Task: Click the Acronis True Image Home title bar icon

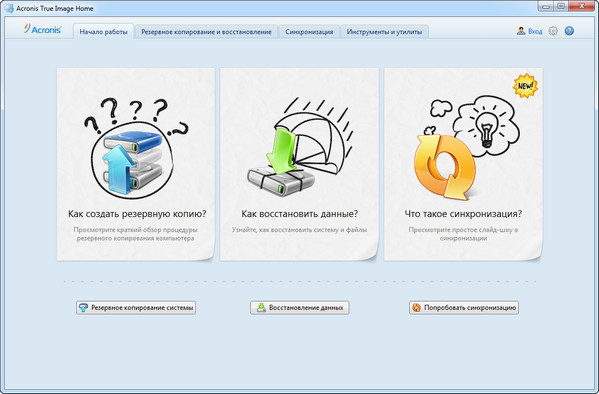Action: [x=9, y=8]
